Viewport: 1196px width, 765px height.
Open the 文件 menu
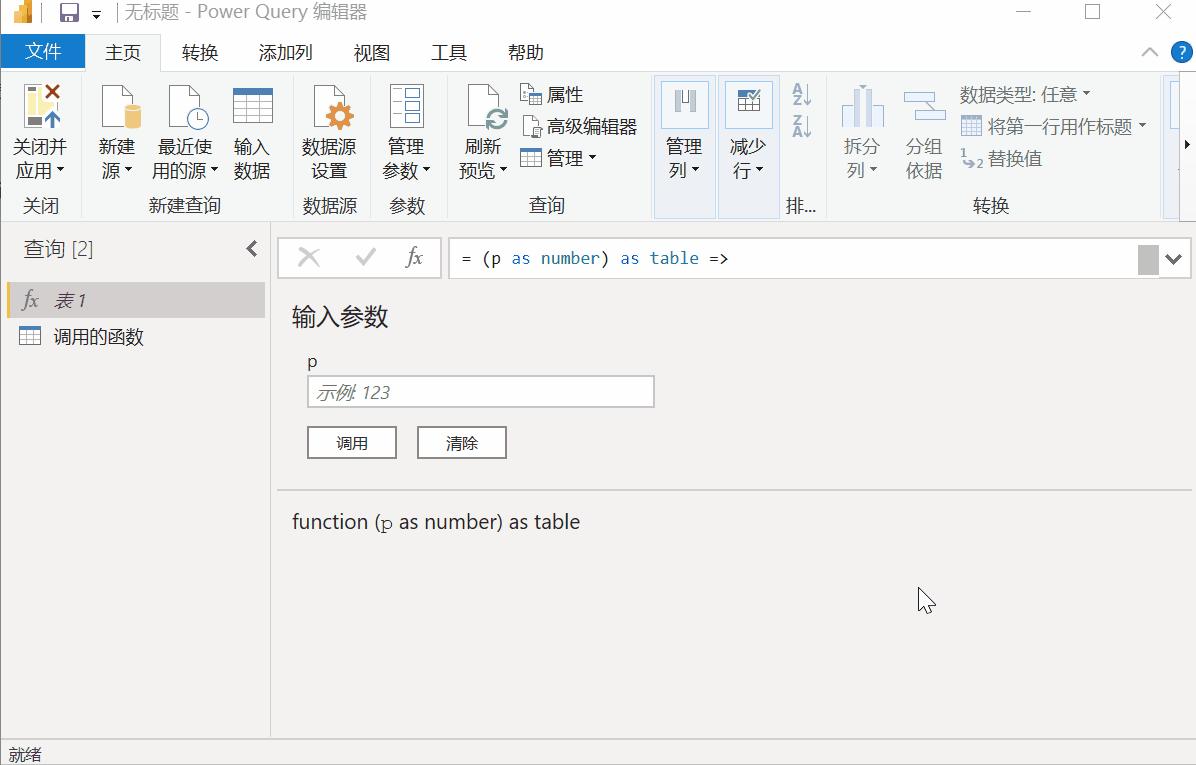coord(42,52)
